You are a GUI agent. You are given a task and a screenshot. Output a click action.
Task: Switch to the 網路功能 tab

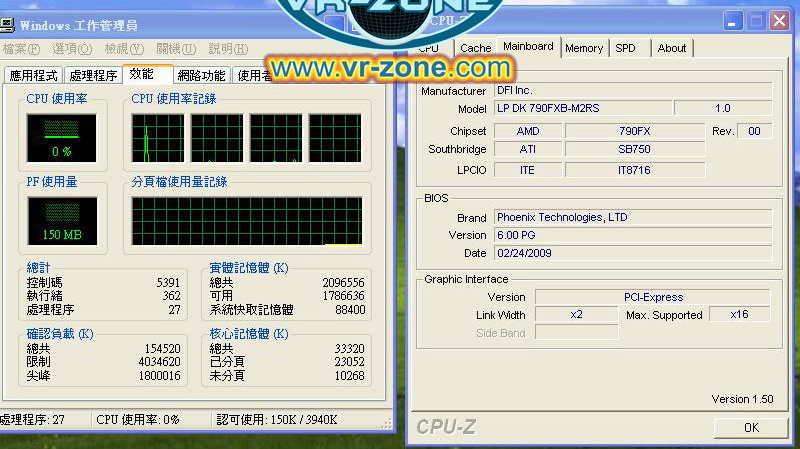(x=202, y=76)
